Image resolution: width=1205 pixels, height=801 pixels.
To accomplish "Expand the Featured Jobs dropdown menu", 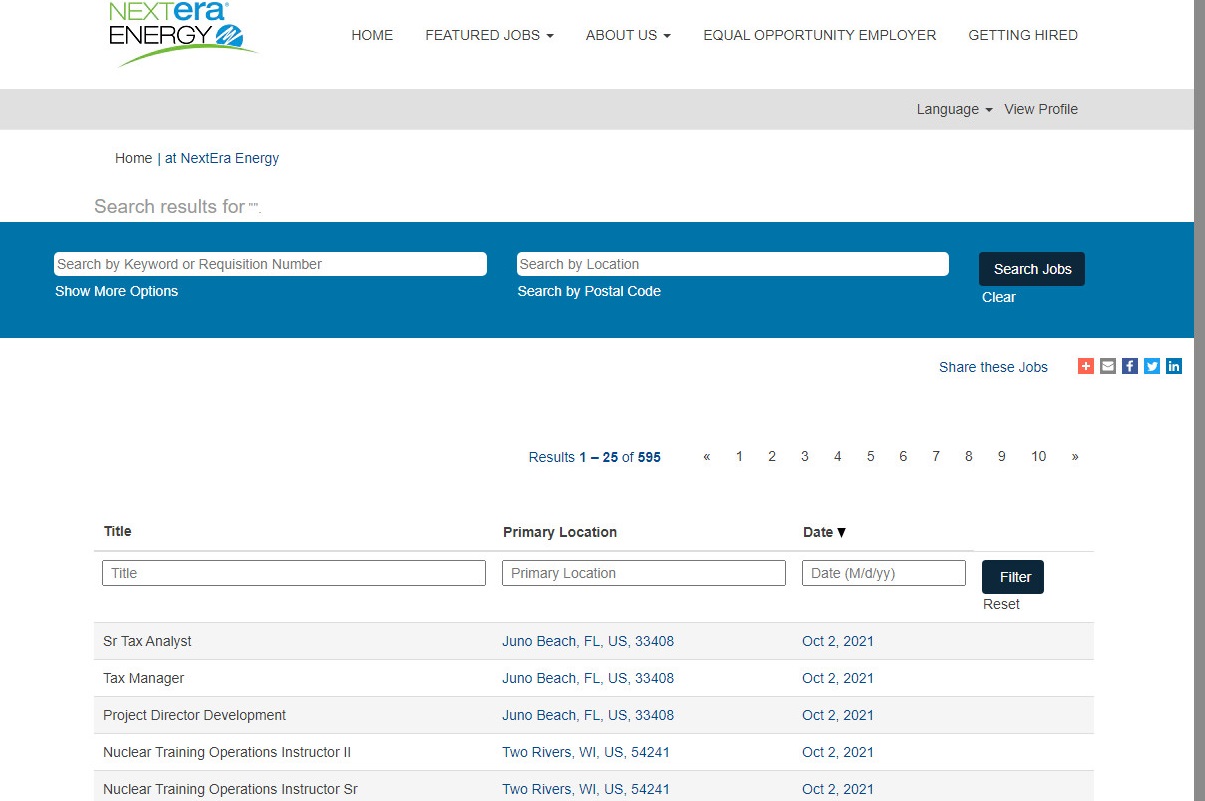I will point(489,35).
